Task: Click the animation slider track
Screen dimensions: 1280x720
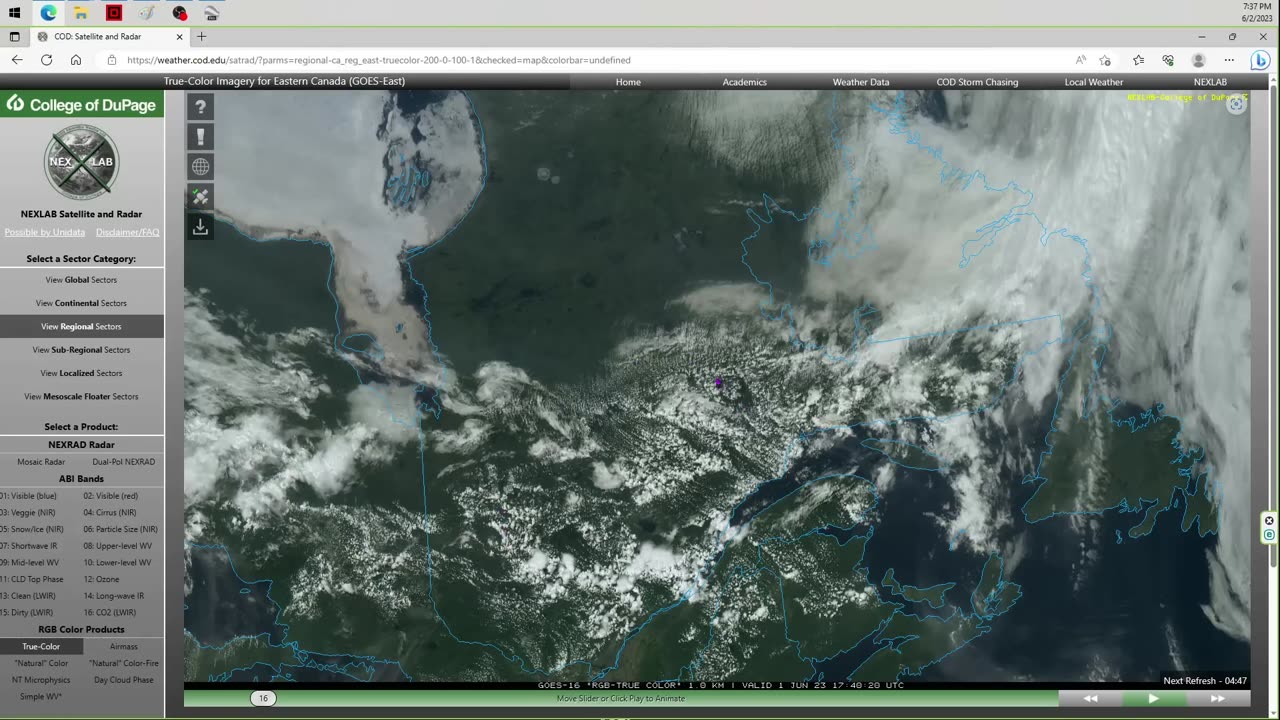Action: point(620,698)
